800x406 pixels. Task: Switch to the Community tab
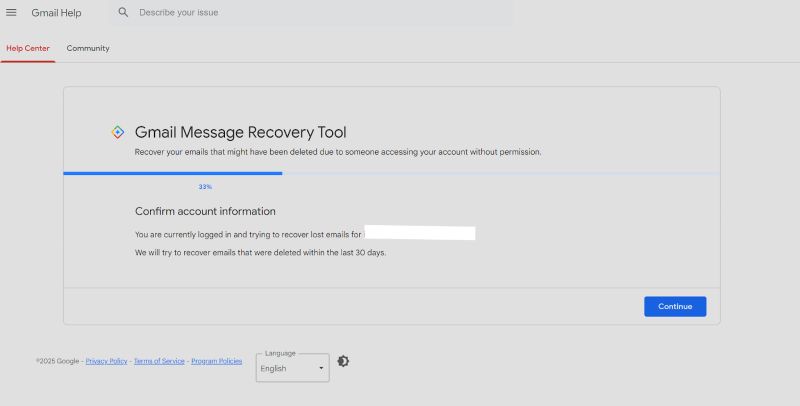[88, 48]
